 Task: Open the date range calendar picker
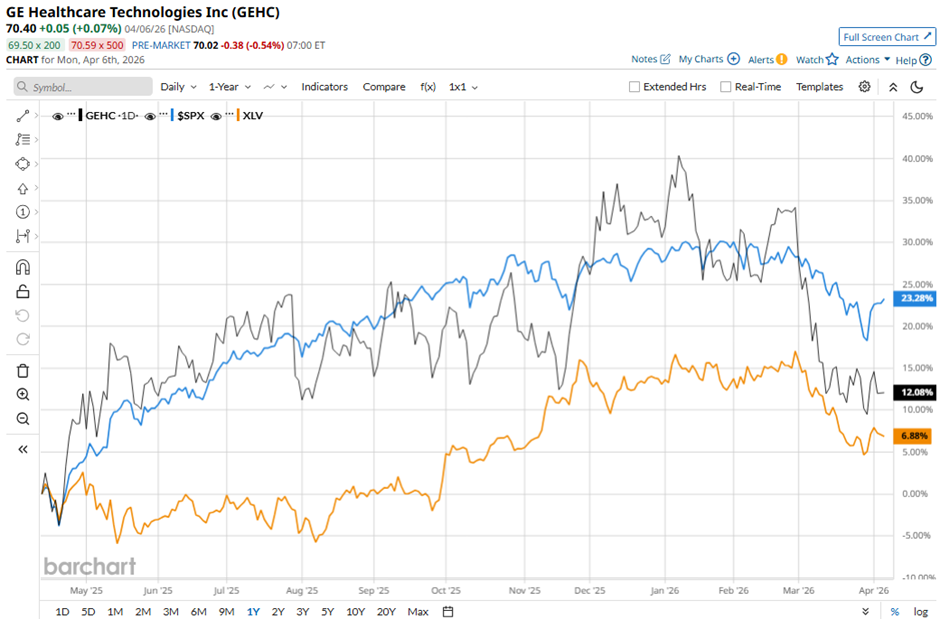click(448, 611)
